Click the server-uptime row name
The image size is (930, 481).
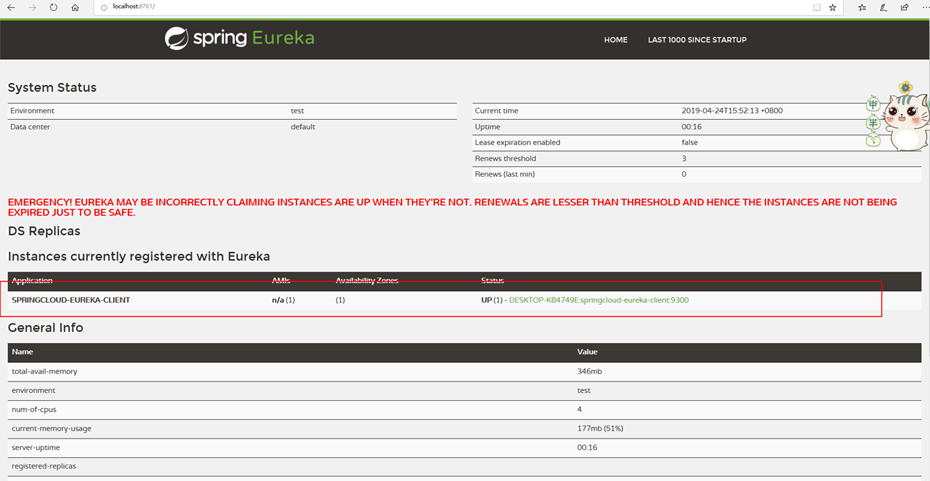36,447
